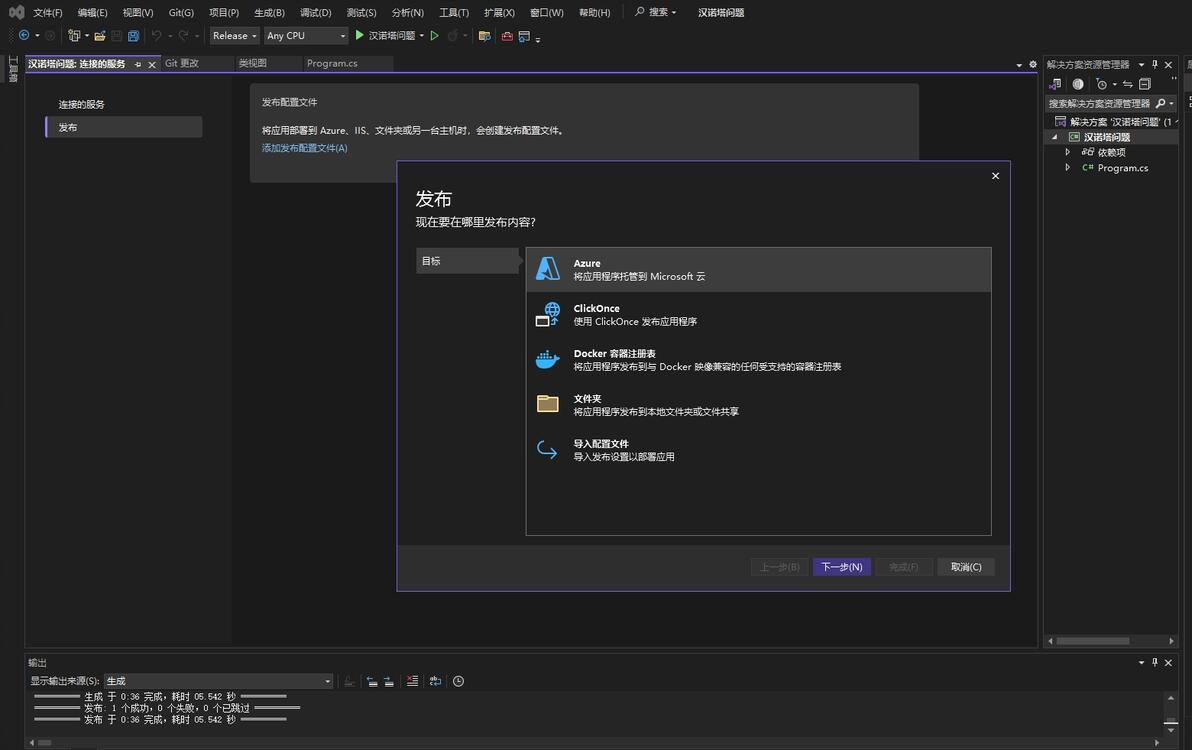The width and height of the screenshot is (1192, 750).
Task: Close the 连接的服务 document tab
Action: (x=152, y=65)
